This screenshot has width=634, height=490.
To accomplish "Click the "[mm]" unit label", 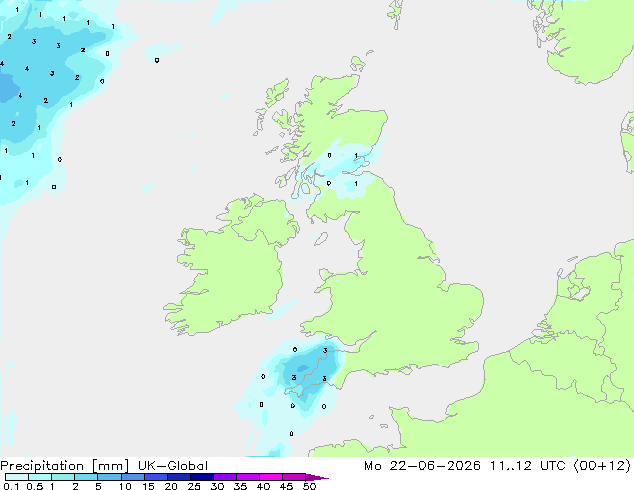I will click(x=110, y=466).
